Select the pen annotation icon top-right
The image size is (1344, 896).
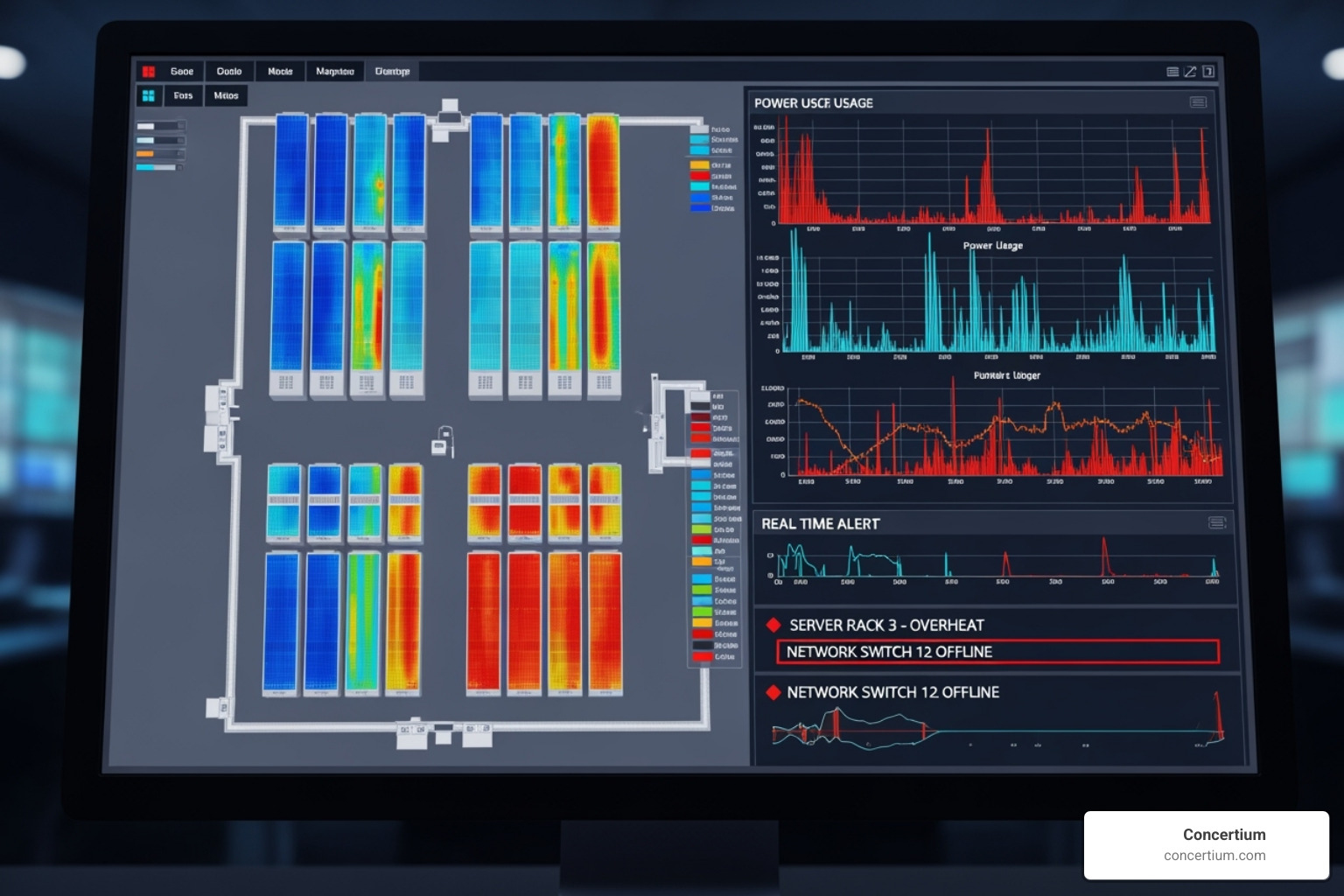[1190, 72]
